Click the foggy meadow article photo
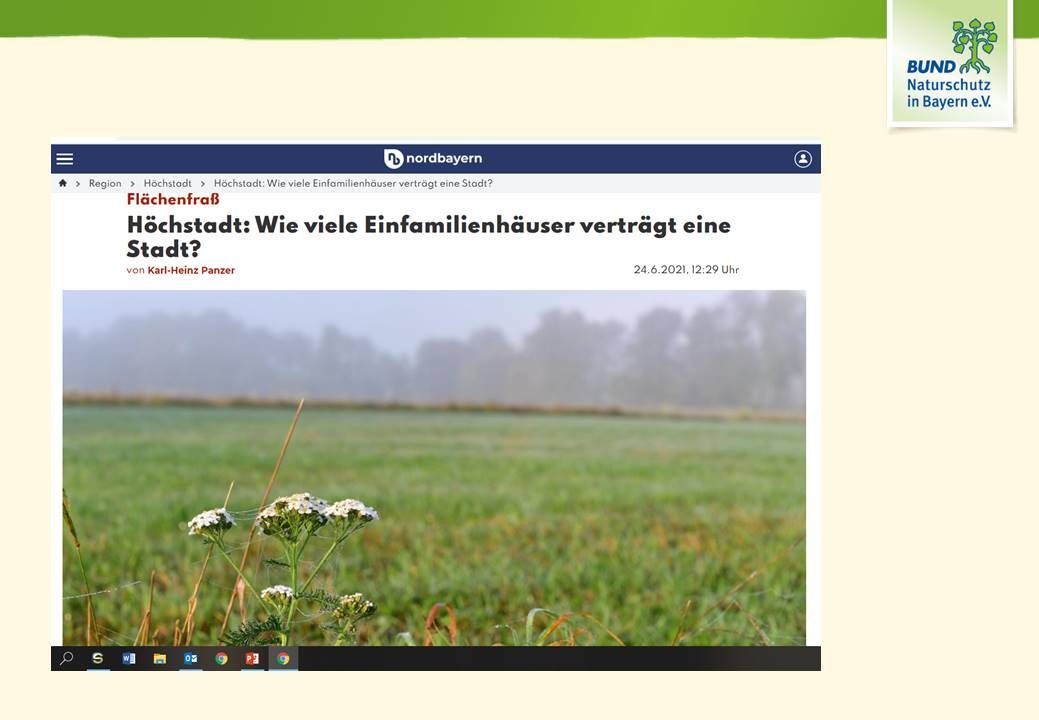 click(434, 467)
